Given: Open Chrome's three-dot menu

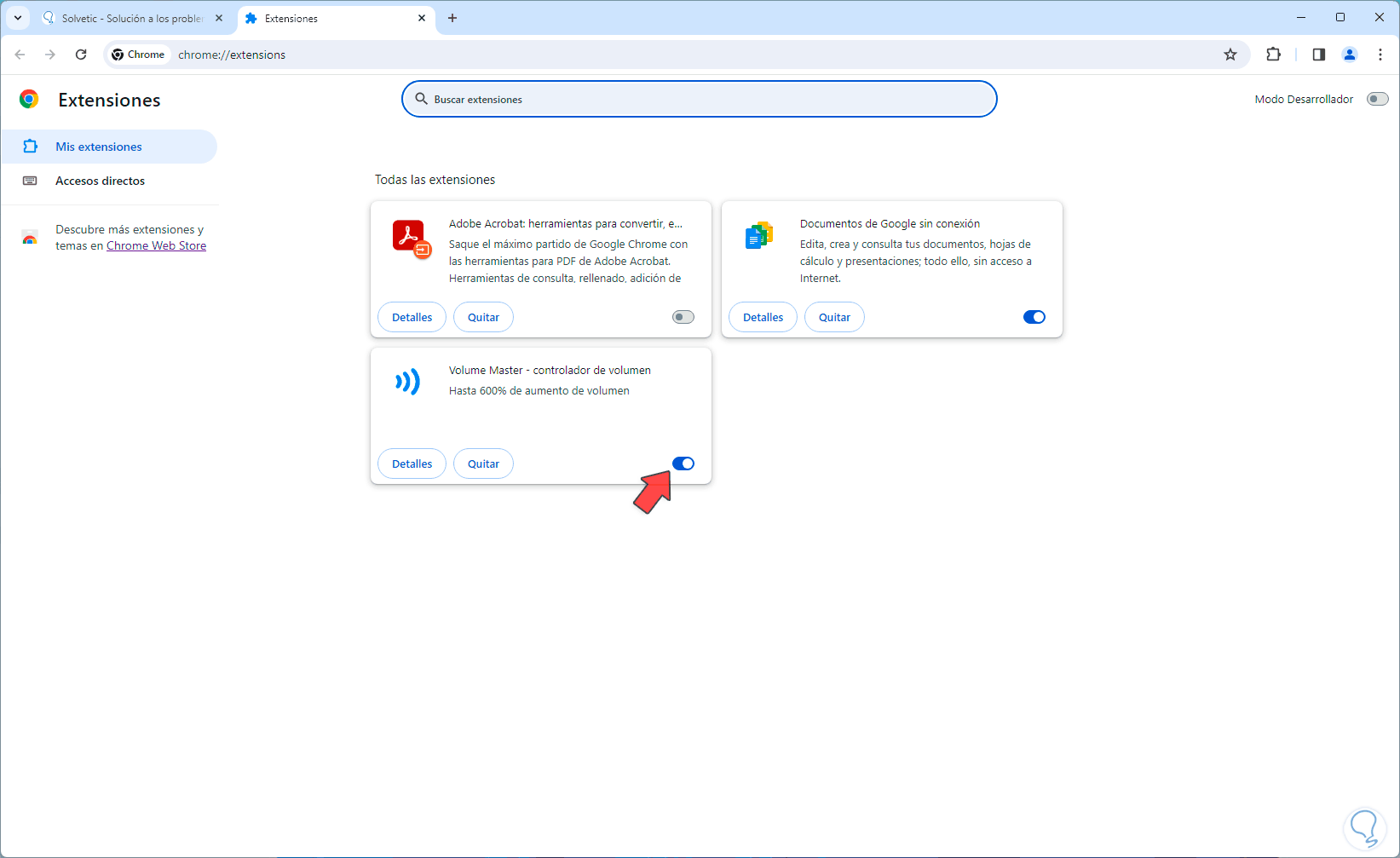Looking at the screenshot, I should point(1380,55).
